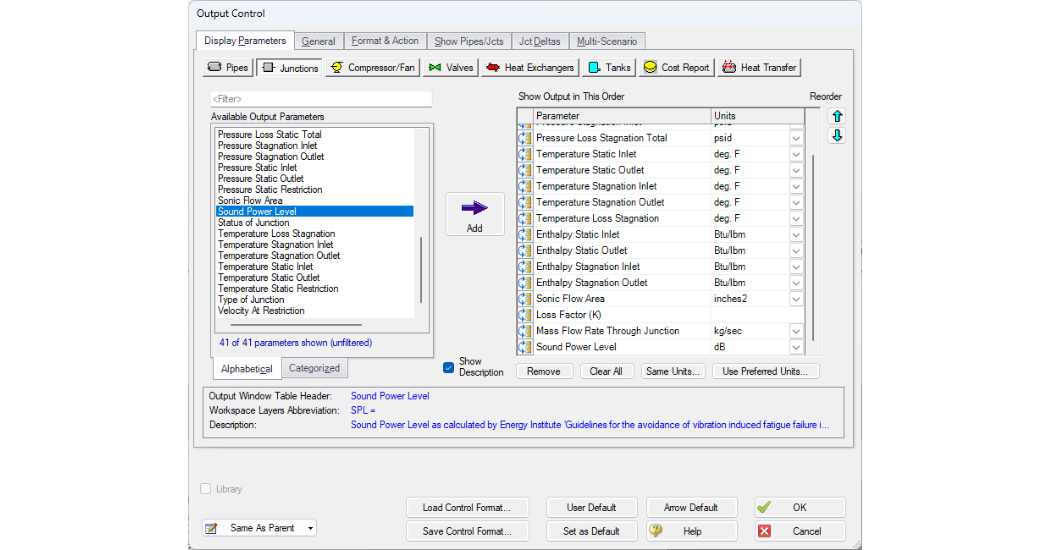
Task: Open the Valves parameter category
Action: click(450, 68)
